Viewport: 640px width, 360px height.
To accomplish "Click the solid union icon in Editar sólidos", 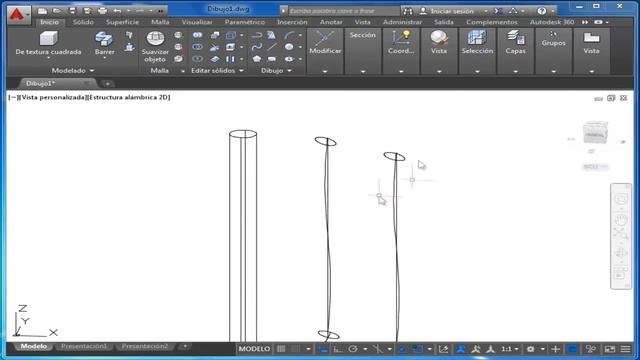I will 197,36.
